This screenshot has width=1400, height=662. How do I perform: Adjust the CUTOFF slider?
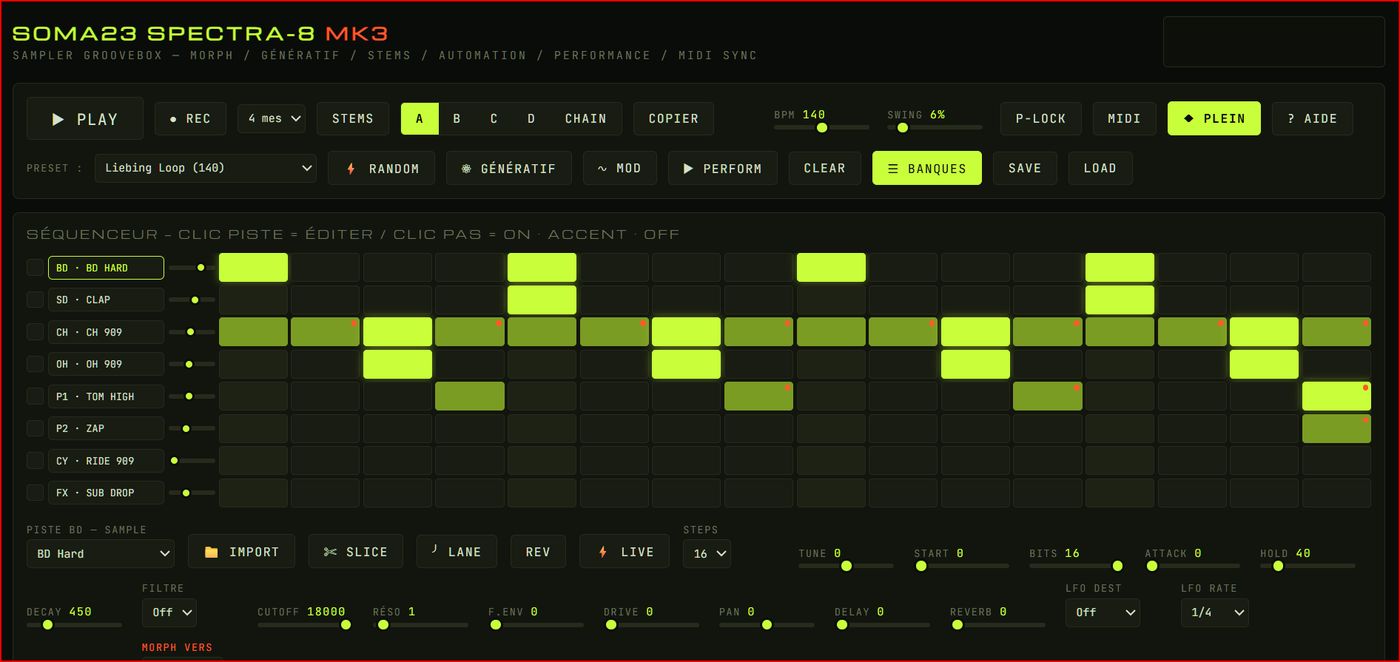[x=305, y=625]
